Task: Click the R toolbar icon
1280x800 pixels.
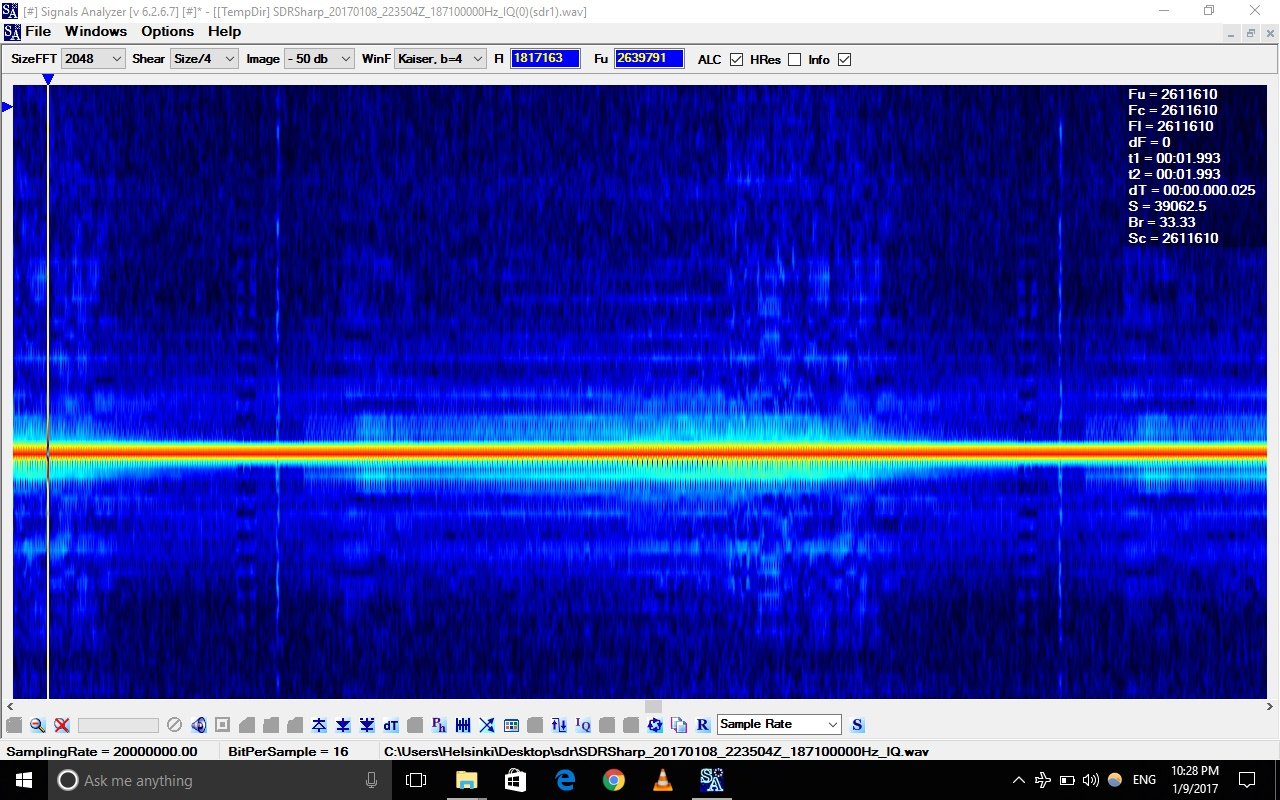Action: pyautogui.click(x=703, y=725)
